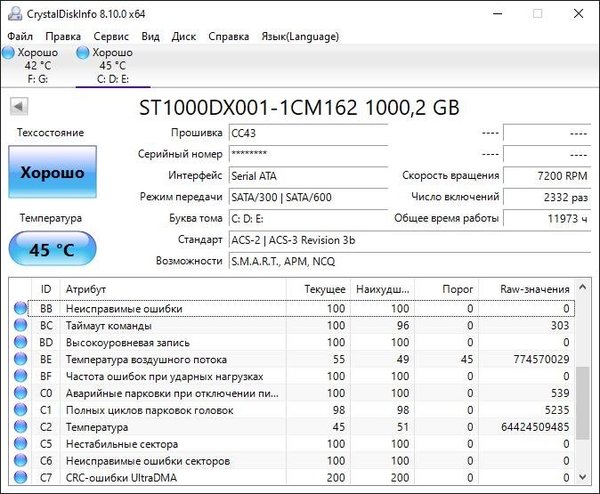Click status orb for attribute C0
The image size is (600, 494).
click(20, 393)
